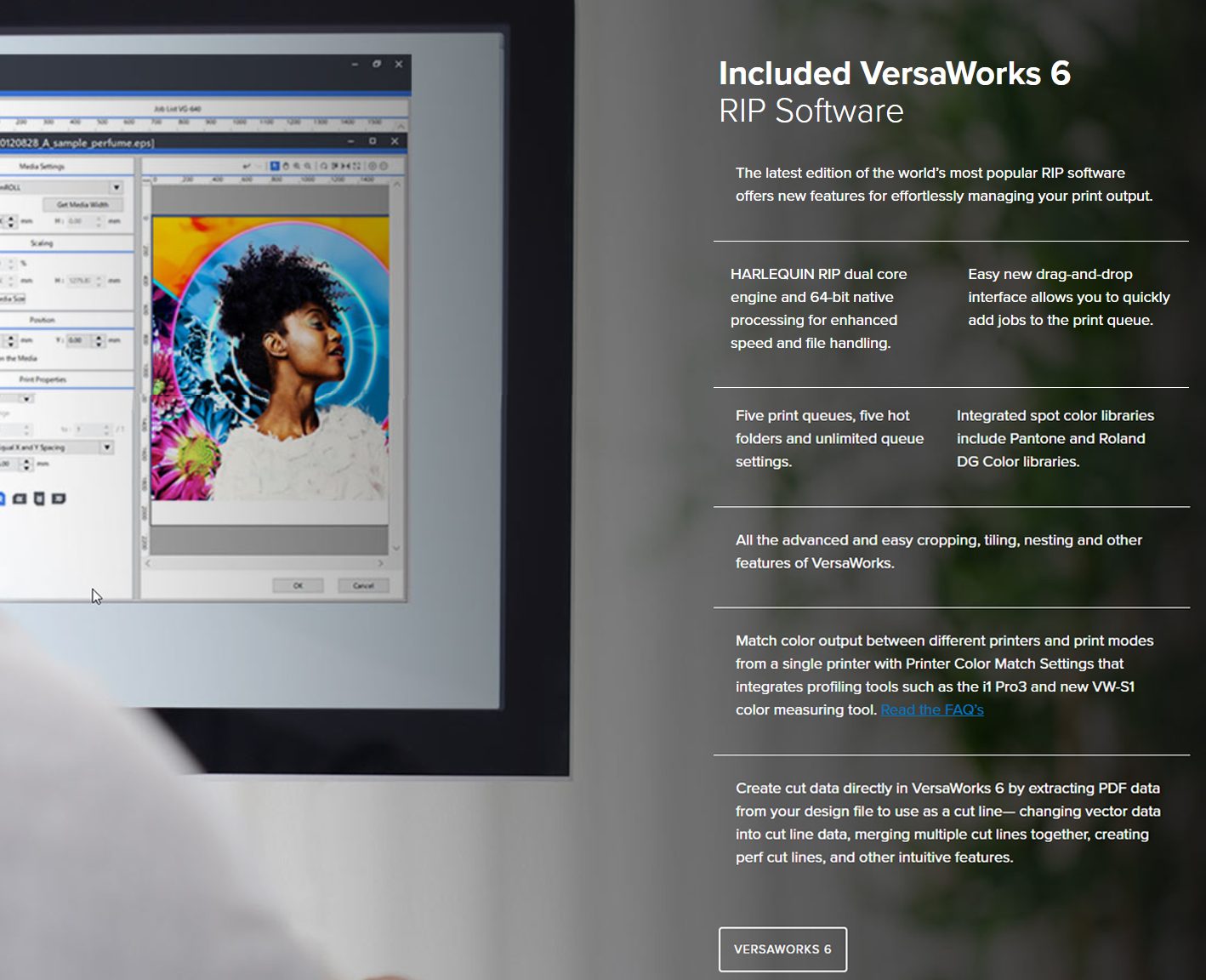Maximize the sample_perfume.eps settings dialog

point(373,141)
